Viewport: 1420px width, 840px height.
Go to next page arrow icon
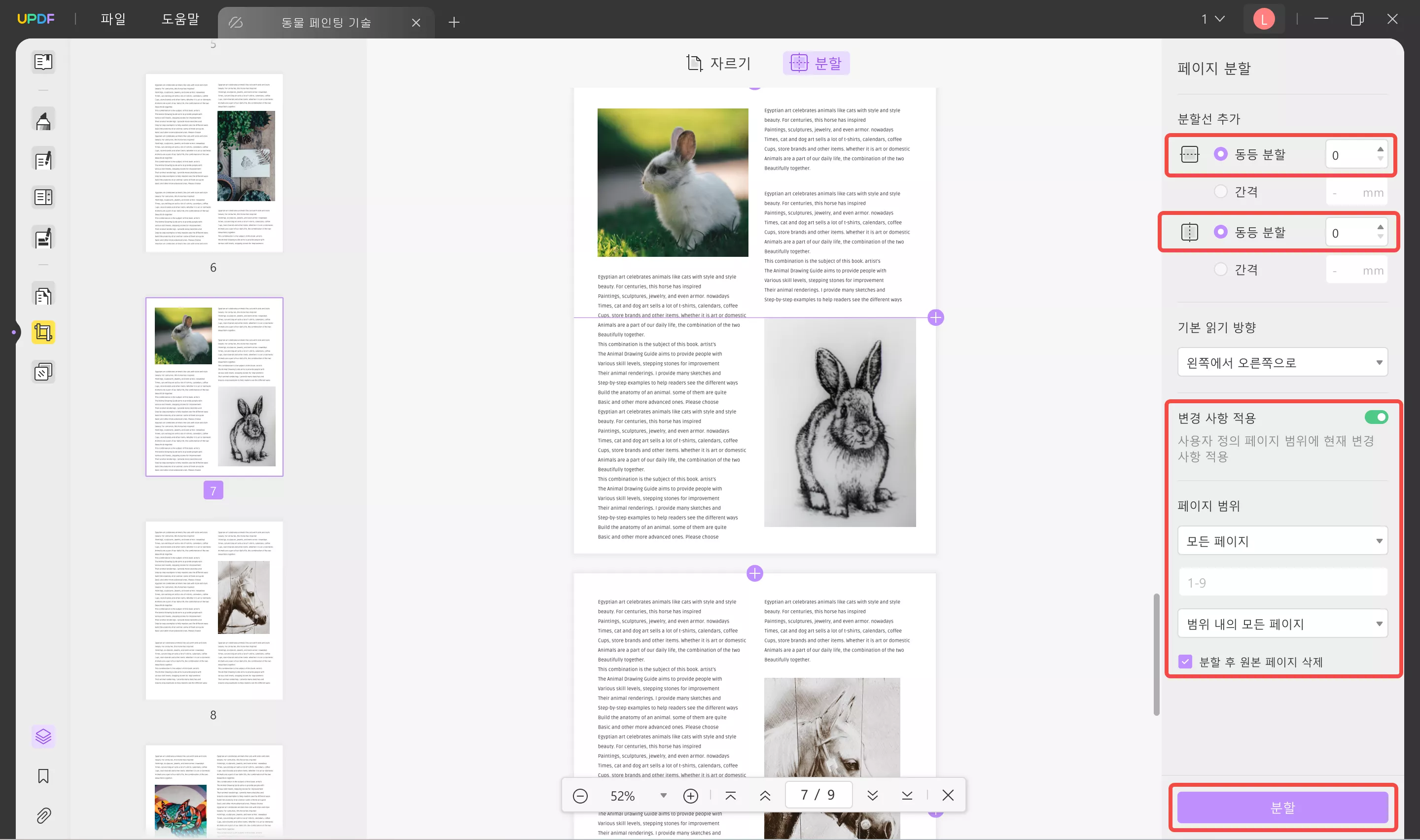pos(873,796)
